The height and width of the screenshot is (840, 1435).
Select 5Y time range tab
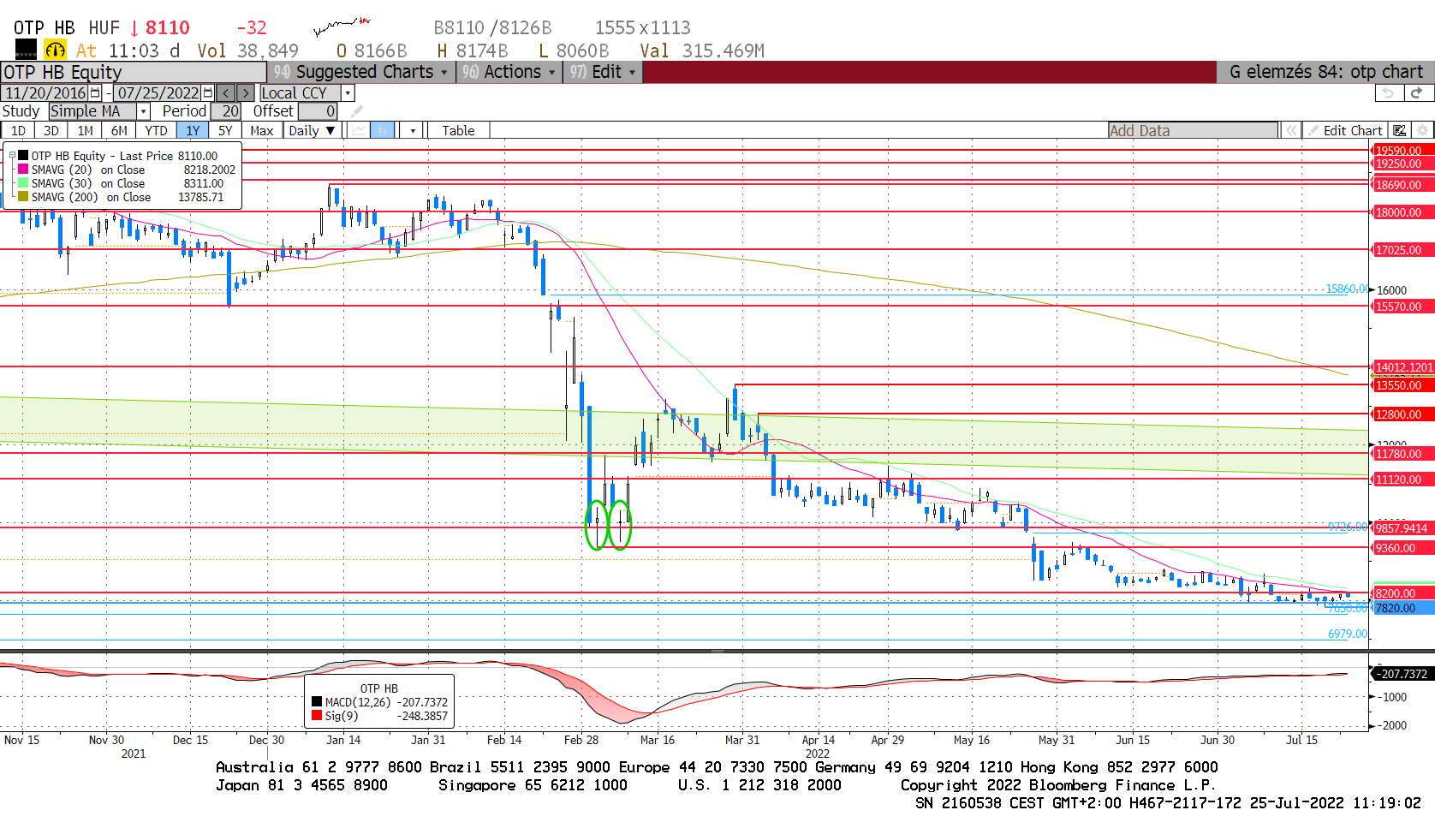pos(225,130)
